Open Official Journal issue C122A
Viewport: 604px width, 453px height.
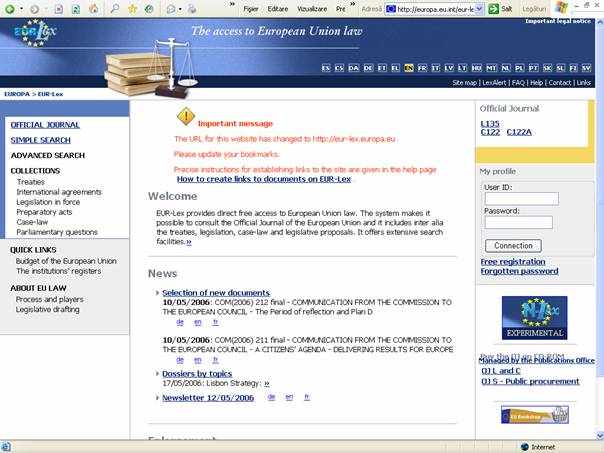click(x=519, y=132)
